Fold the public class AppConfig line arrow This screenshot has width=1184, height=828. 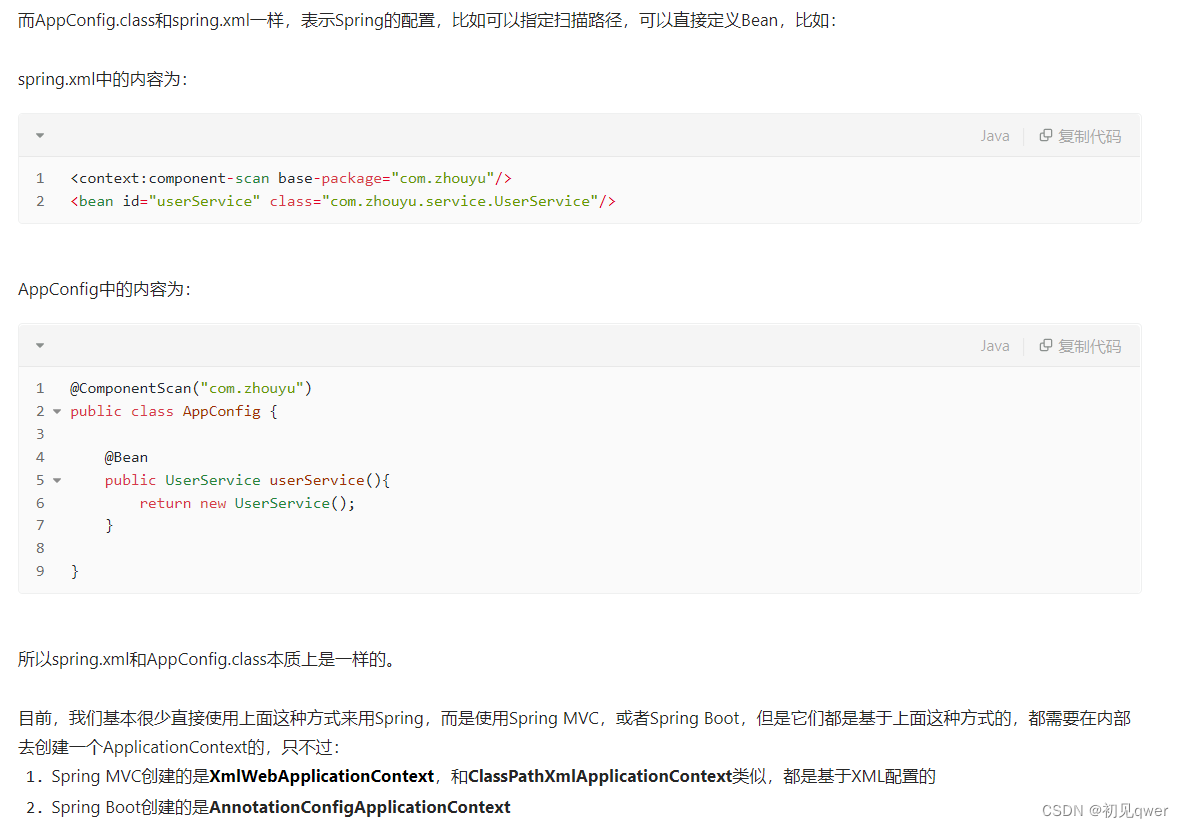pos(57,411)
